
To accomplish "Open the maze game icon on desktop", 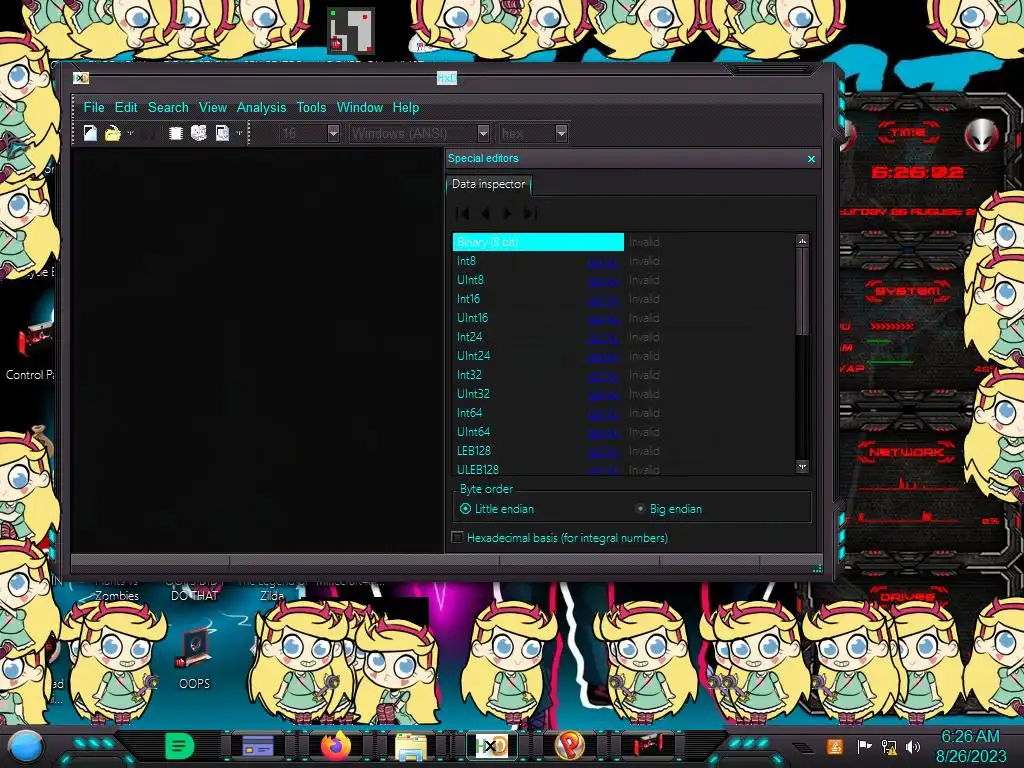I will click(351, 31).
